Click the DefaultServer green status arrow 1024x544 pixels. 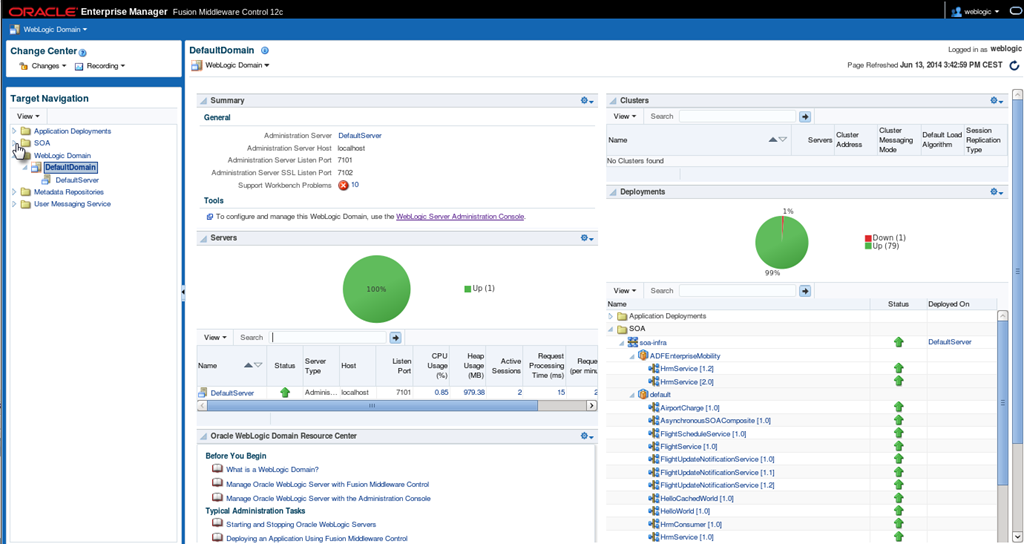click(x=285, y=392)
